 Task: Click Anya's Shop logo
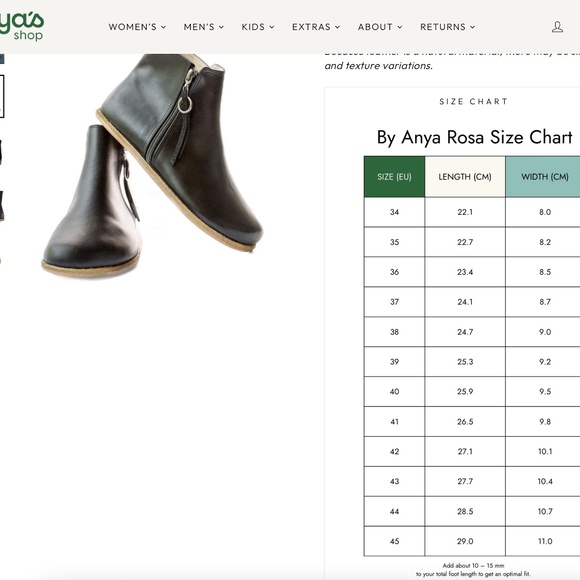(22, 27)
